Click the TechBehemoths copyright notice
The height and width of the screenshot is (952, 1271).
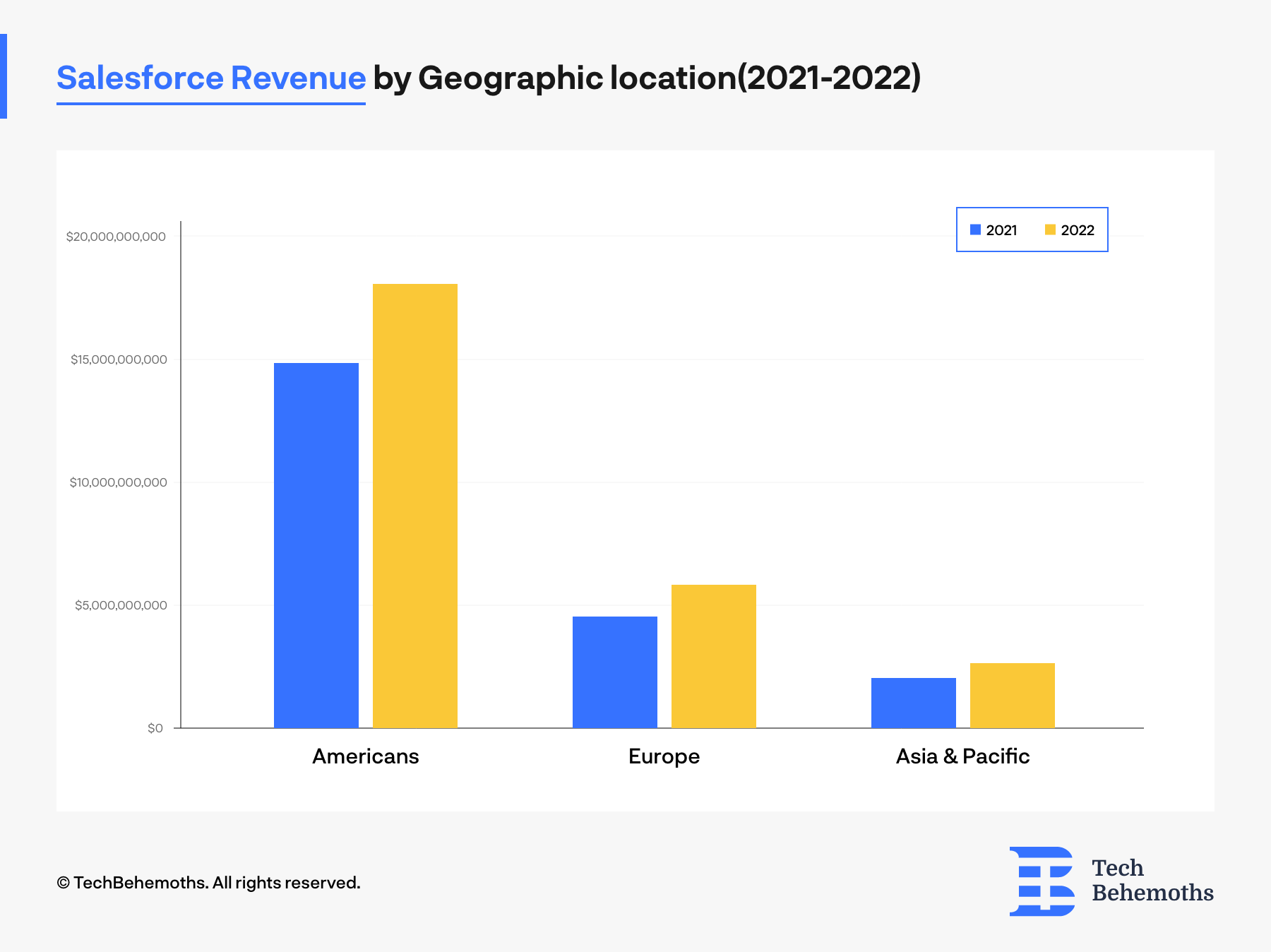(208, 883)
